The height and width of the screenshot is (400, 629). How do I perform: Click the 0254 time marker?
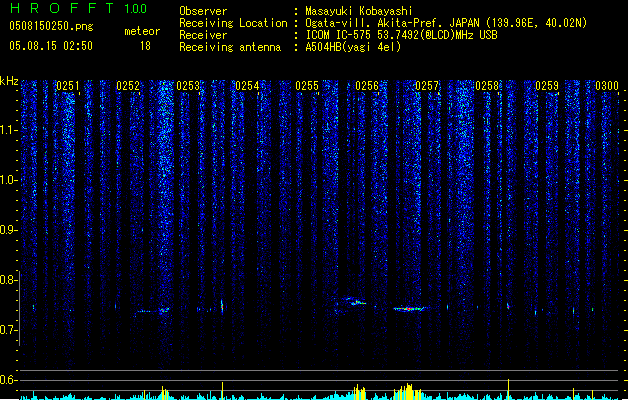(247, 86)
